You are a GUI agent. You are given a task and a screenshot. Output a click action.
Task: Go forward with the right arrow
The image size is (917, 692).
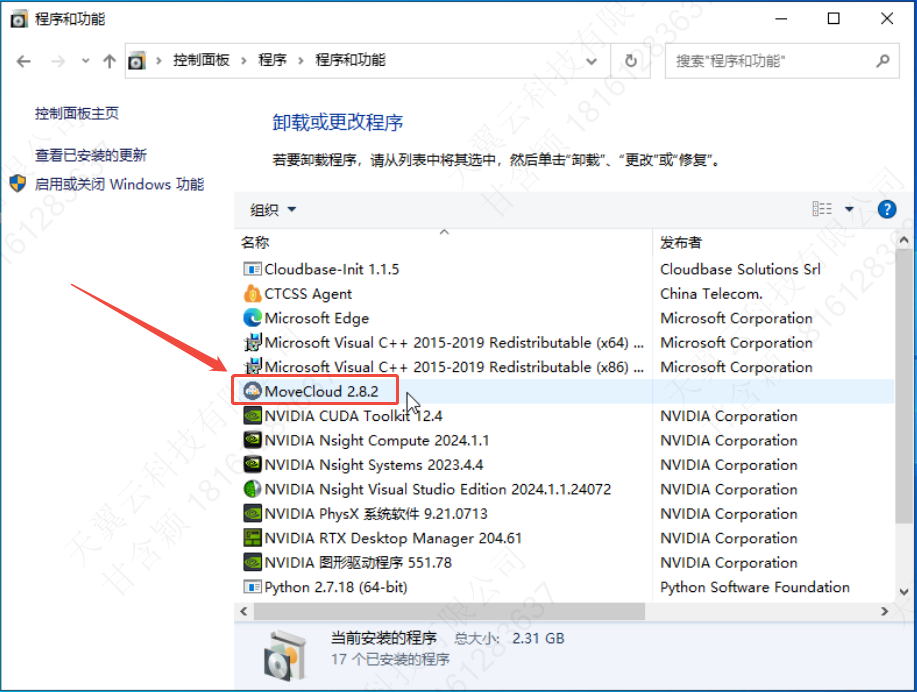point(57,61)
